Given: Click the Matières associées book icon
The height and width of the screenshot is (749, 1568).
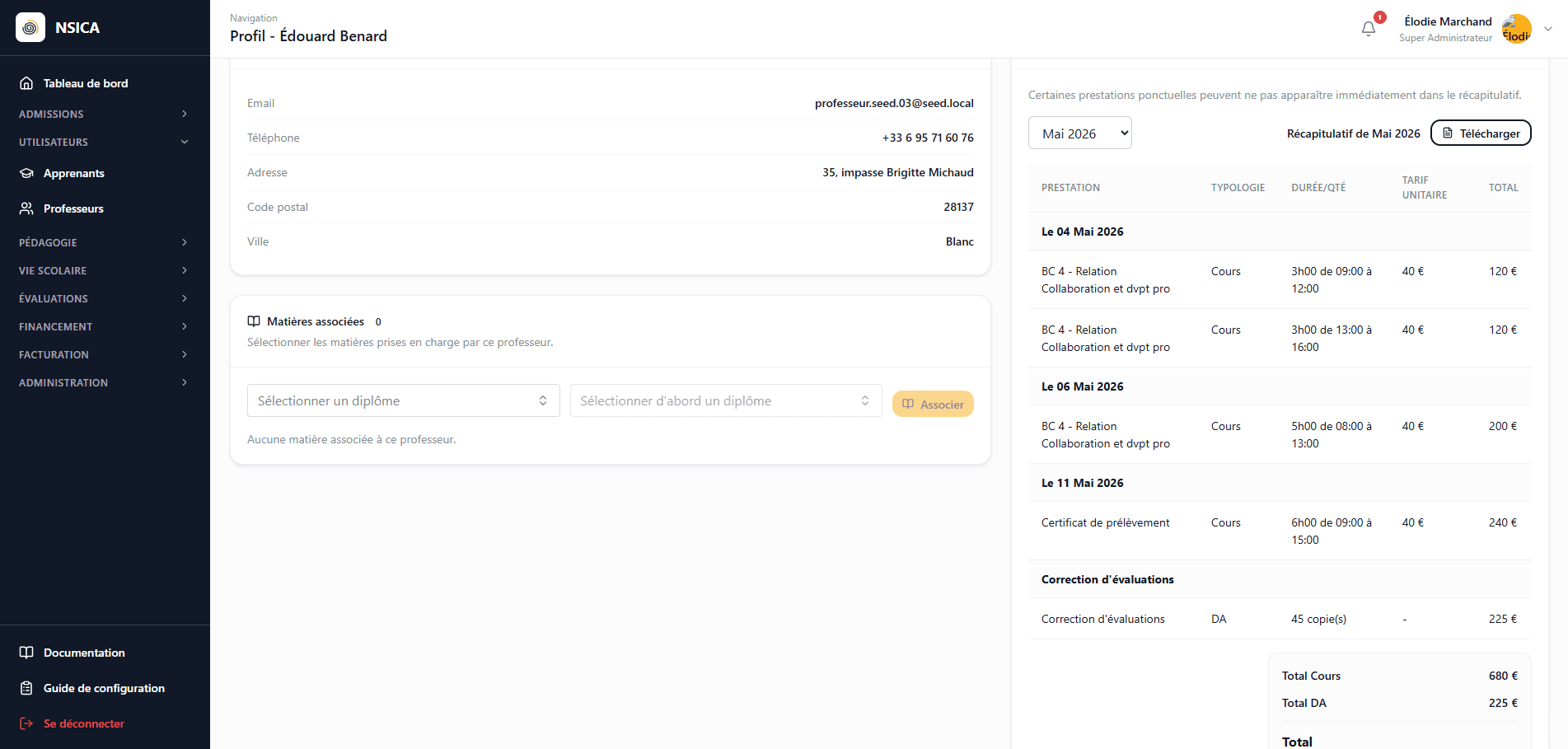Looking at the screenshot, I should pyautogui.click(x=254, y=321).
